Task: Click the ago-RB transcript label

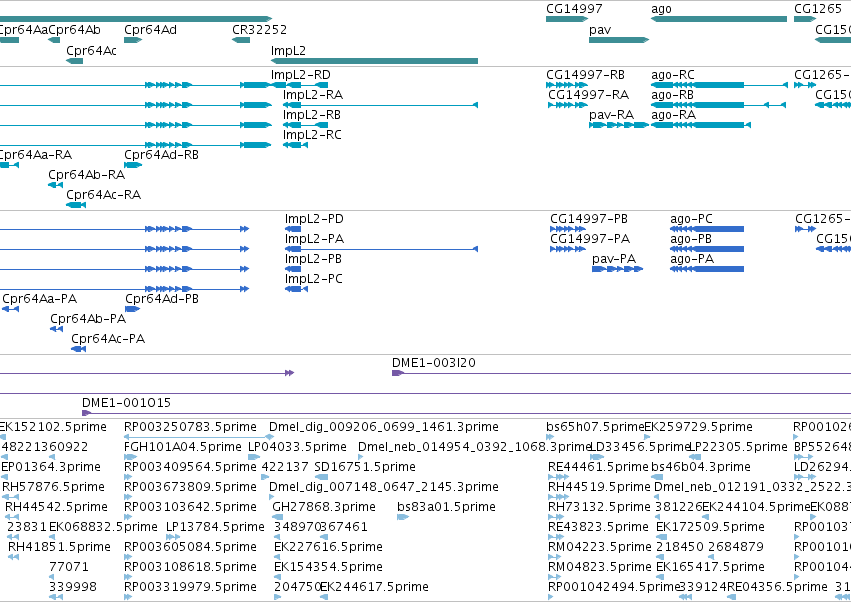Action: pyautogui.click(x=672, y=94)
